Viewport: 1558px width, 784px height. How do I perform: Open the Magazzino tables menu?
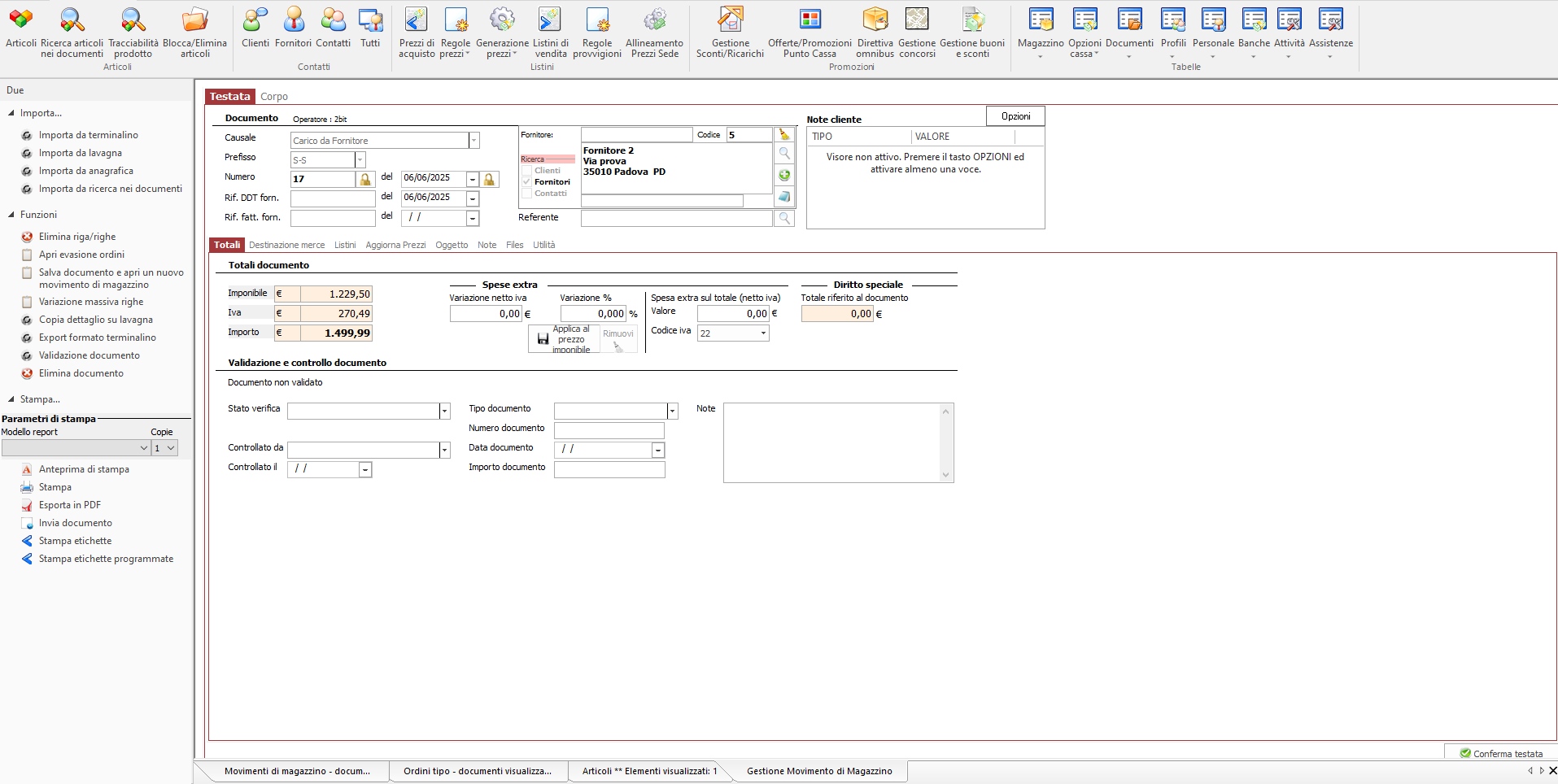[x=1041, y=33]
